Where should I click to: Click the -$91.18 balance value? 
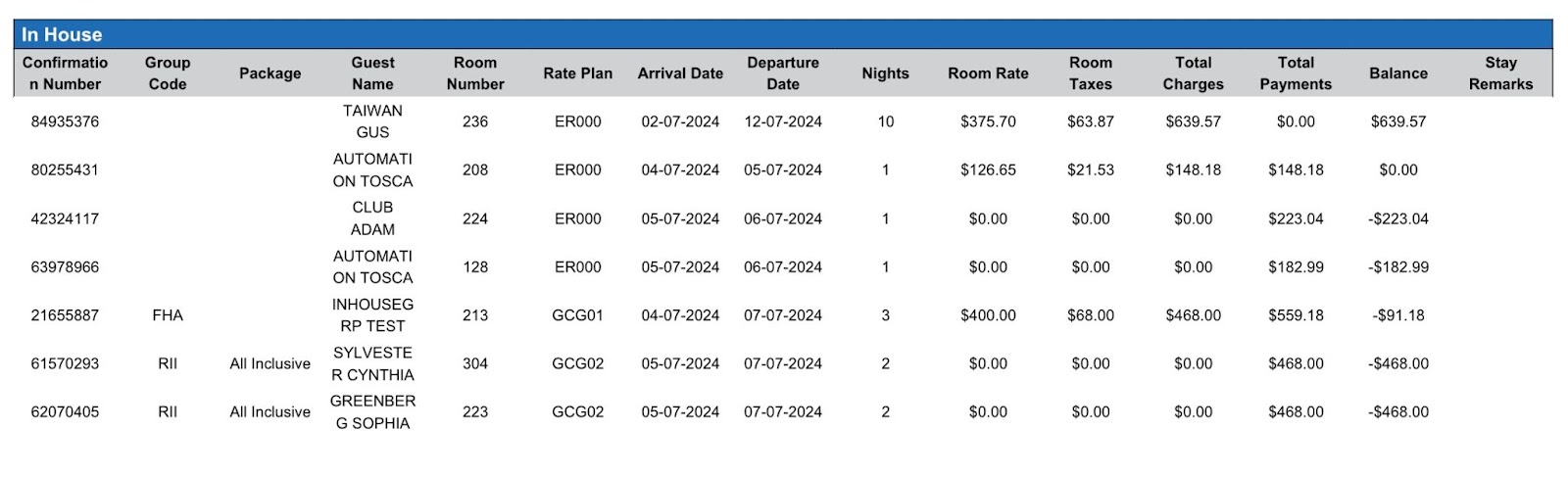tap(1398, 315)
